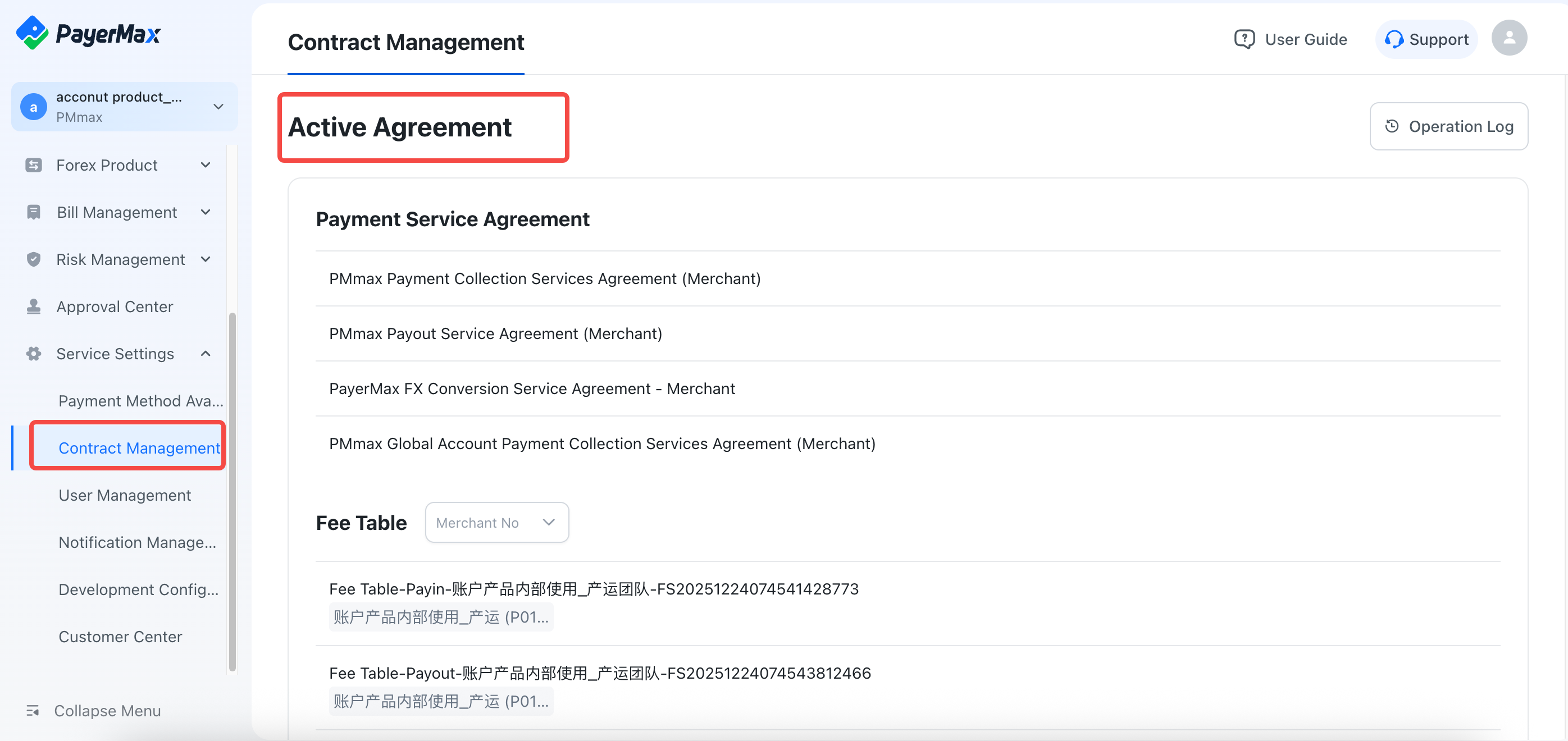Image resolution: width=1568 pixels, height=741 pixels.
Task: Open the user profile avatar
Action: pyautogui.click(x=1509, y=38)
